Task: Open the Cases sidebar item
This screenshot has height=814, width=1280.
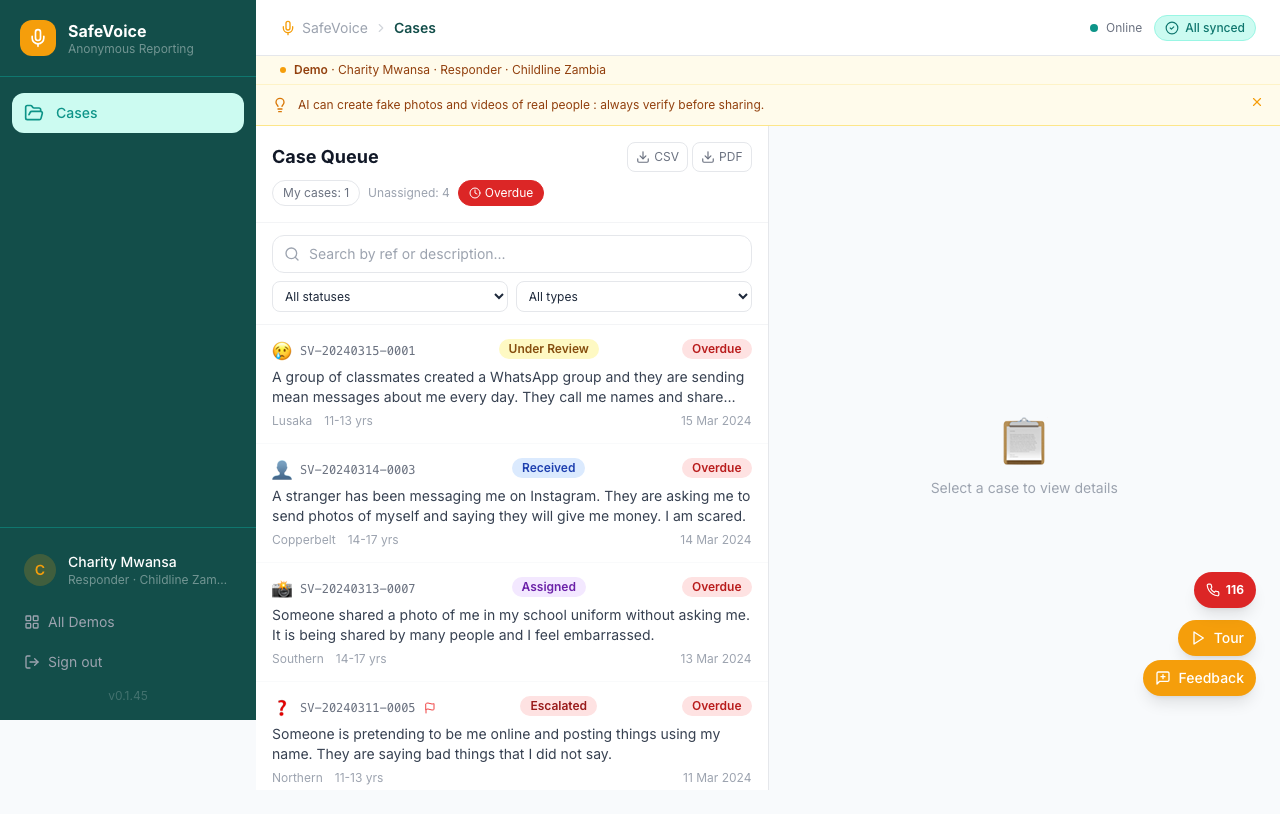Action: click(128, 113)
